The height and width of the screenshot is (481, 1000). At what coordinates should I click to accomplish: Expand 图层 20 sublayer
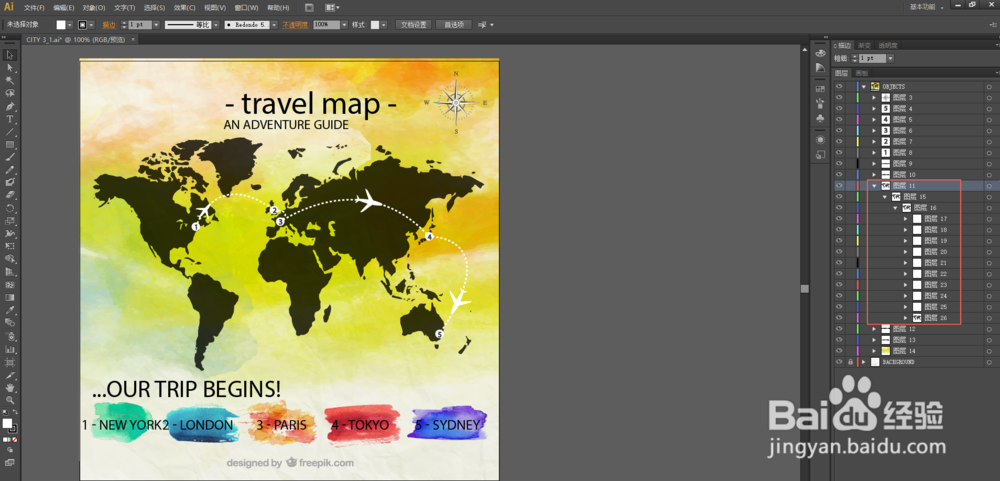tap(906, 252)
